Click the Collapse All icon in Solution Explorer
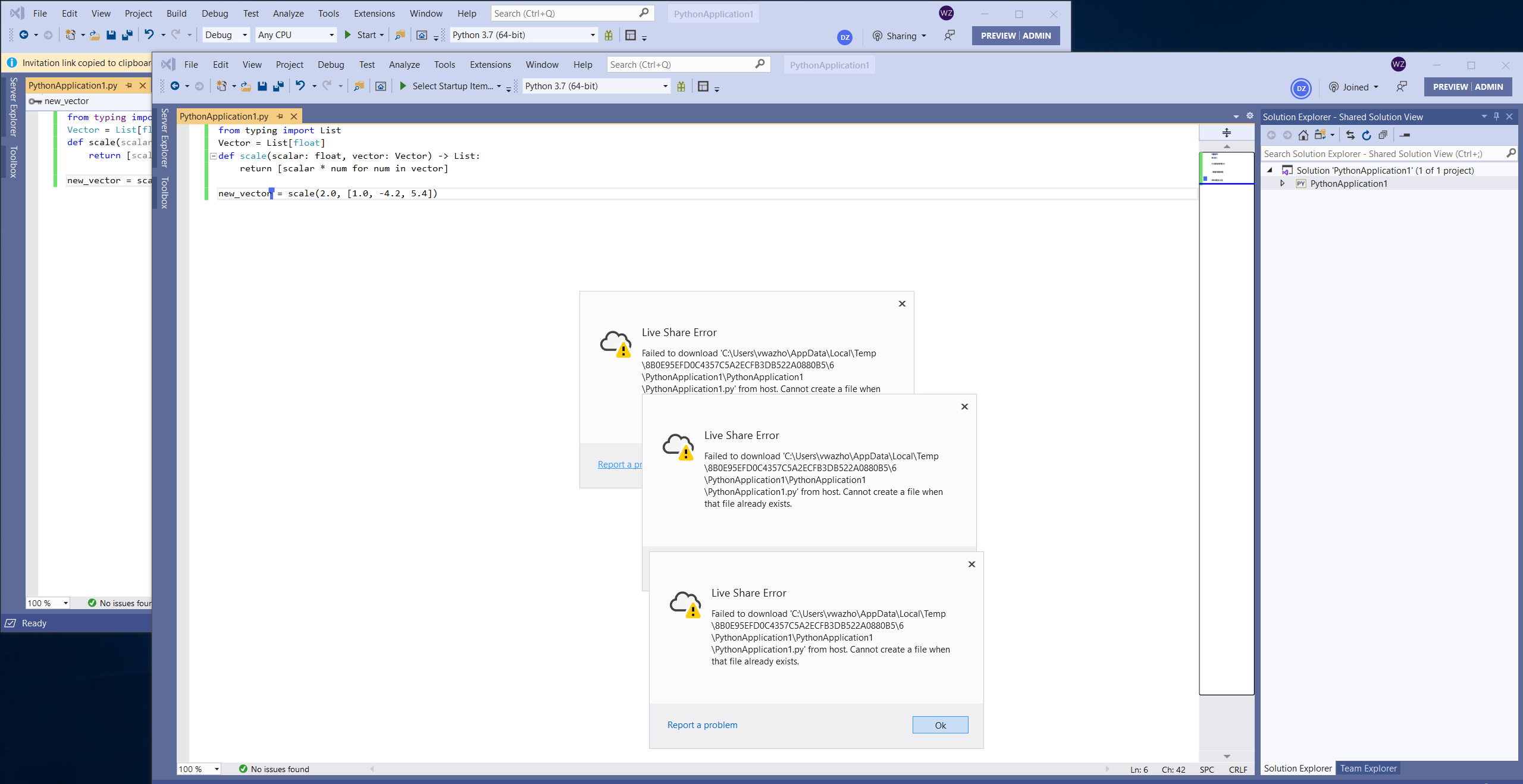This screenshot has width=1523, height=784. click(x=1383, y=135)
